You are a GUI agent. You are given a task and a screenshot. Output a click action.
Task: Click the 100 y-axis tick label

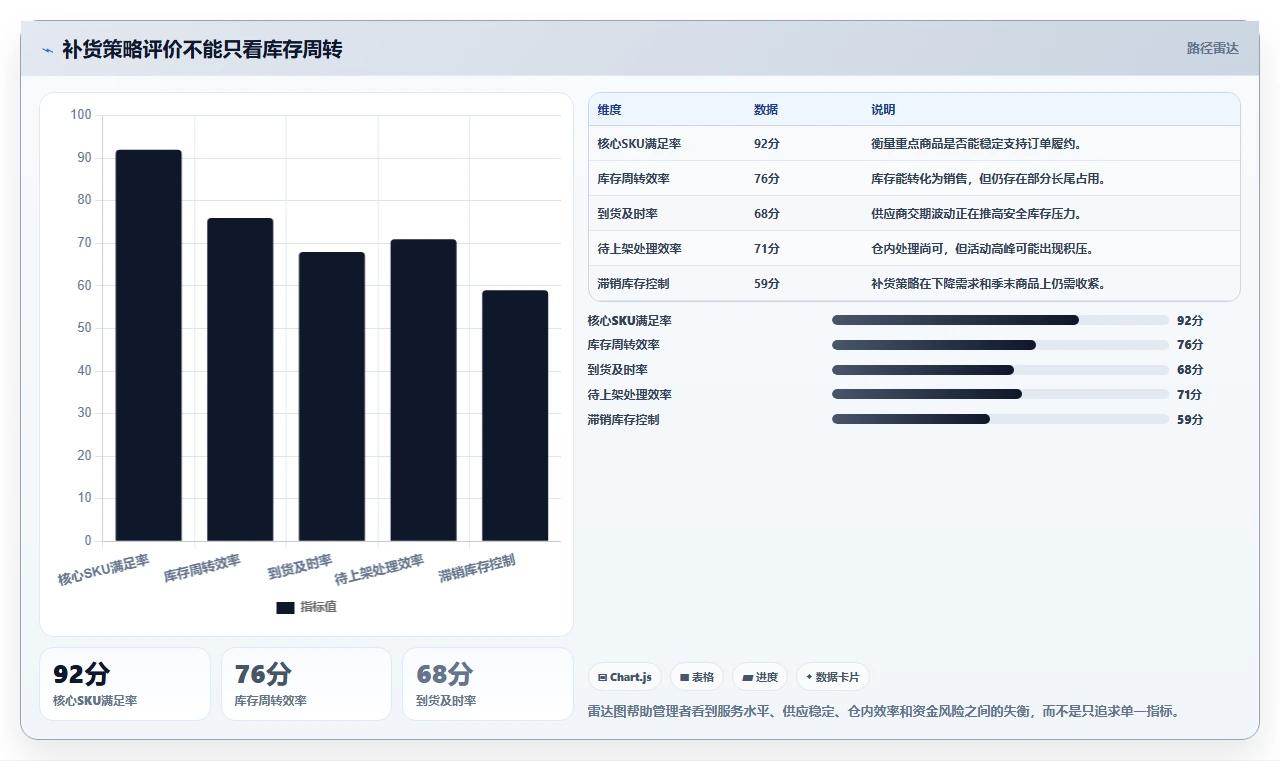click(x=81, y=115)
